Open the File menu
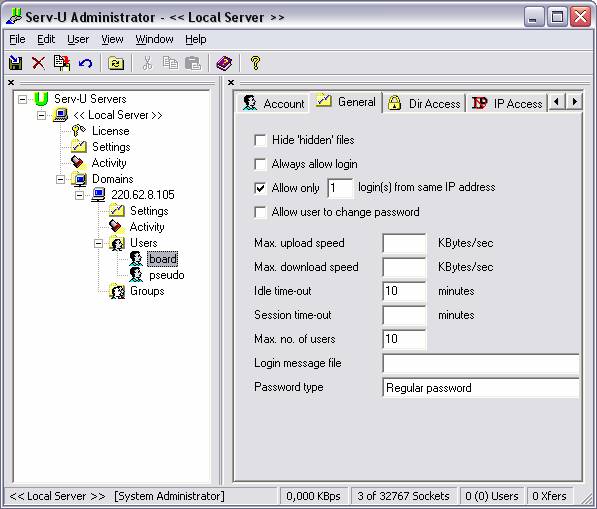 tap(17, 39)
